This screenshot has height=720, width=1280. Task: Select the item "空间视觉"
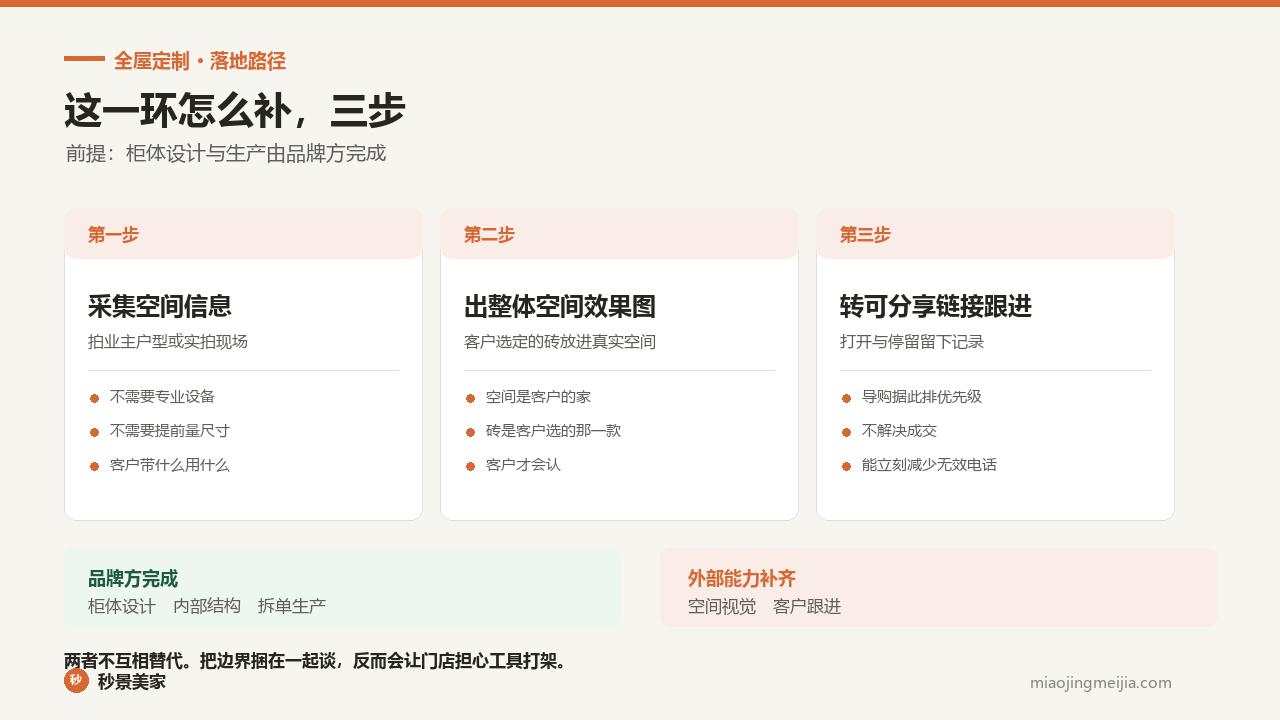pyautogui.click(x=722, y=606)
